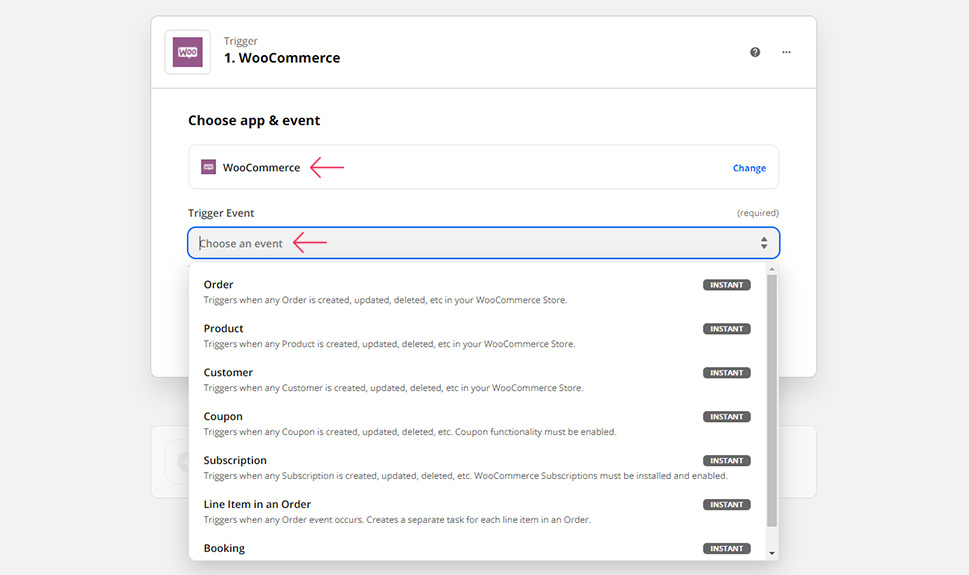Click the Coupon event description text
The image size is (969, 575).
[410, 432]
